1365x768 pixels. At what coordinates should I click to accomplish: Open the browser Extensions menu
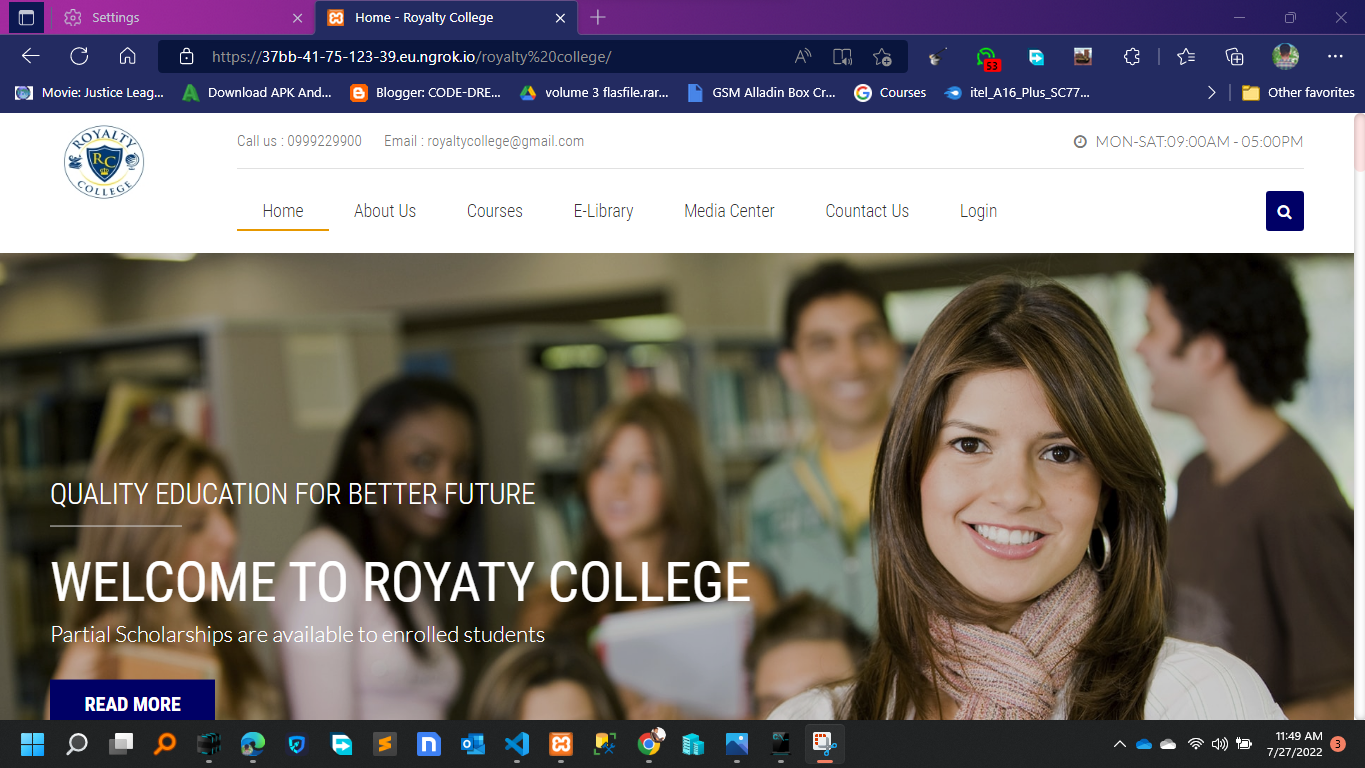click(1131, 57)
